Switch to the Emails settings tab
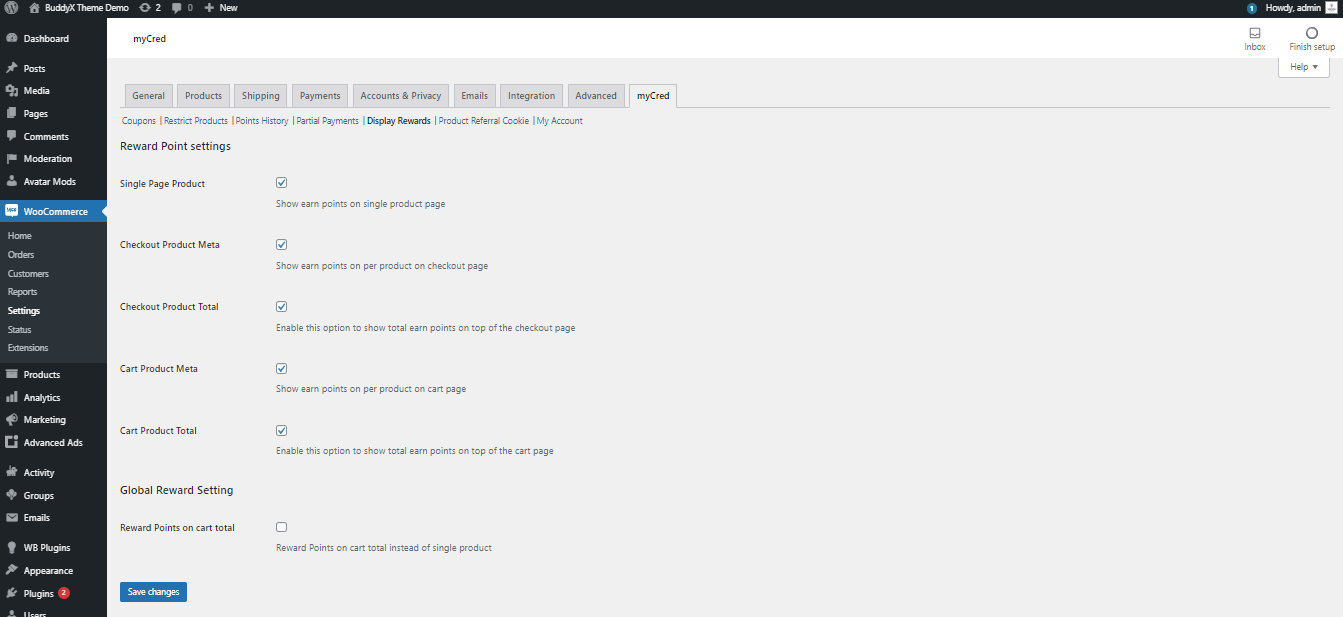The height and width of the screenshot is (617, 1343). click(x=474, y=96)
